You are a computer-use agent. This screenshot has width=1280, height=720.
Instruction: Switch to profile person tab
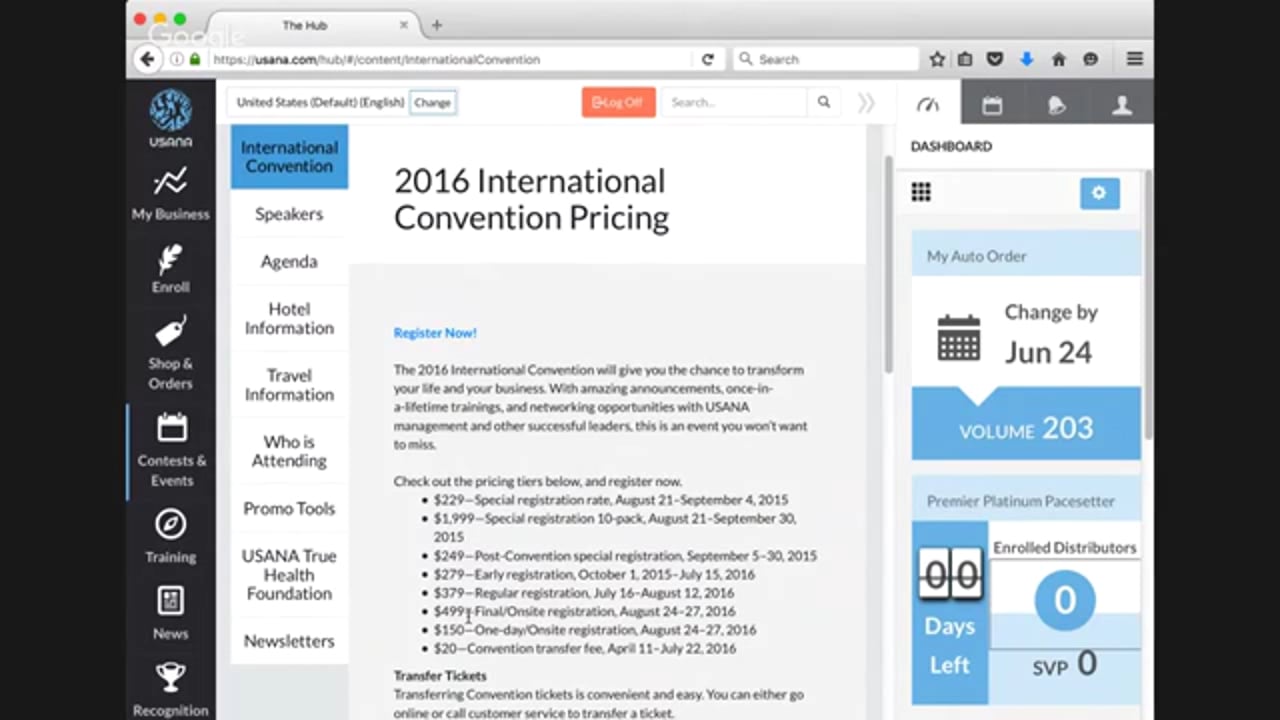pos(1121,104)
